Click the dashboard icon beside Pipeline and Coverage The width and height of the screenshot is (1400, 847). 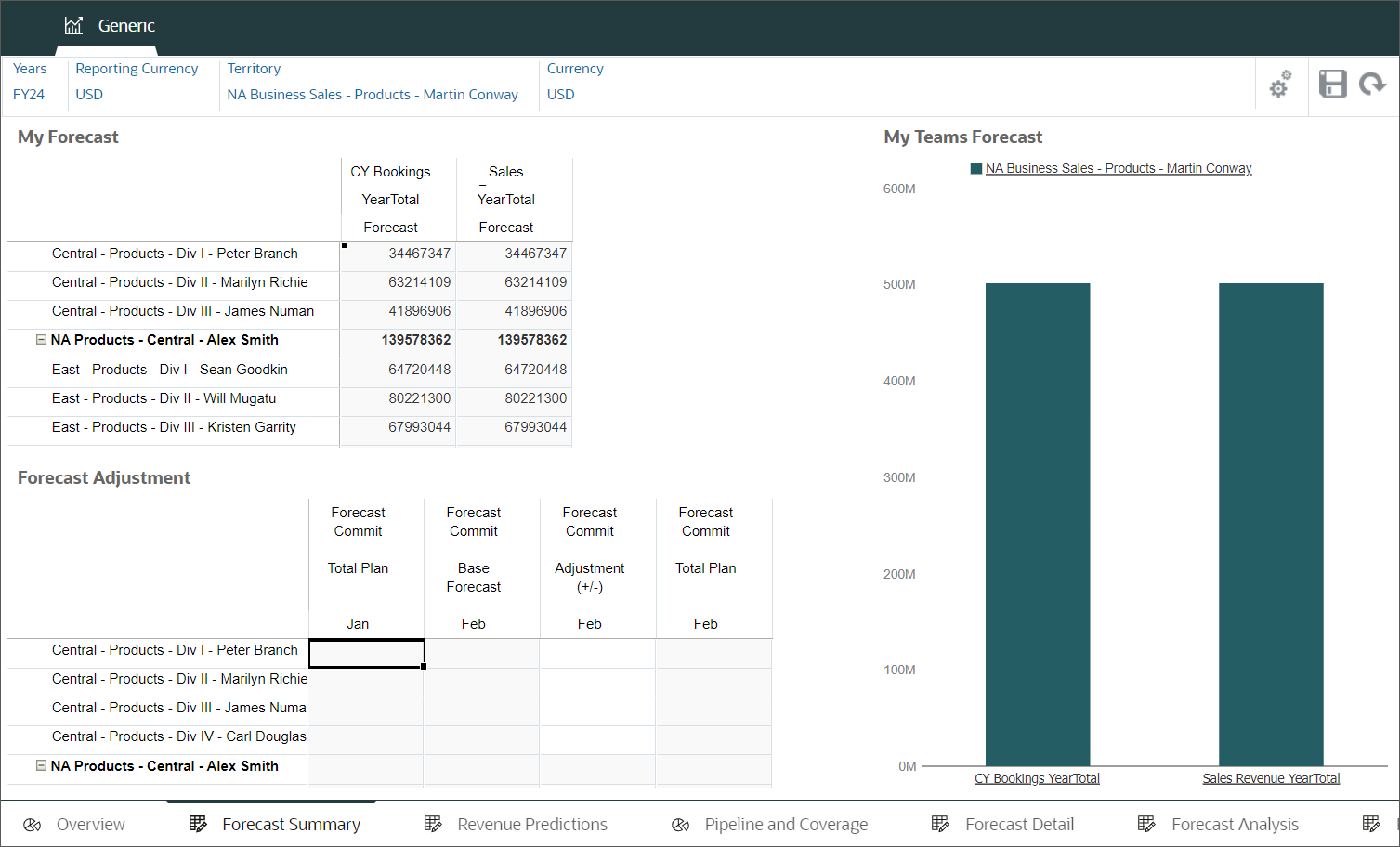(680, 824)
